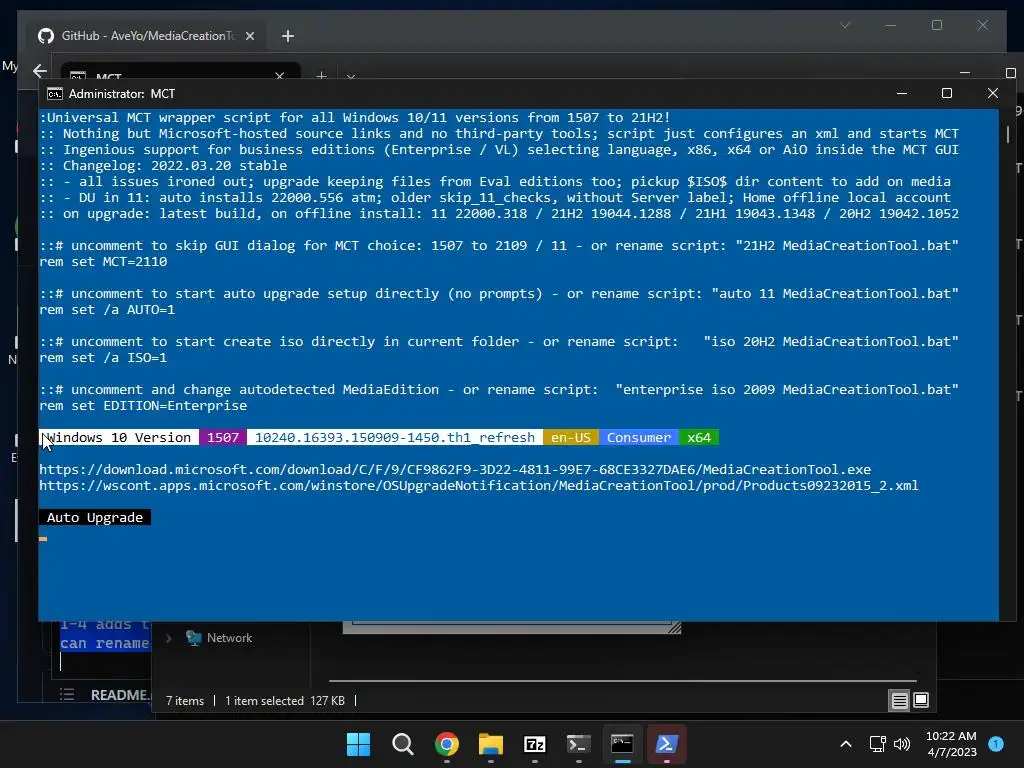Click the purple 1507 version label

pyautogui.click(x=223, y=438)
